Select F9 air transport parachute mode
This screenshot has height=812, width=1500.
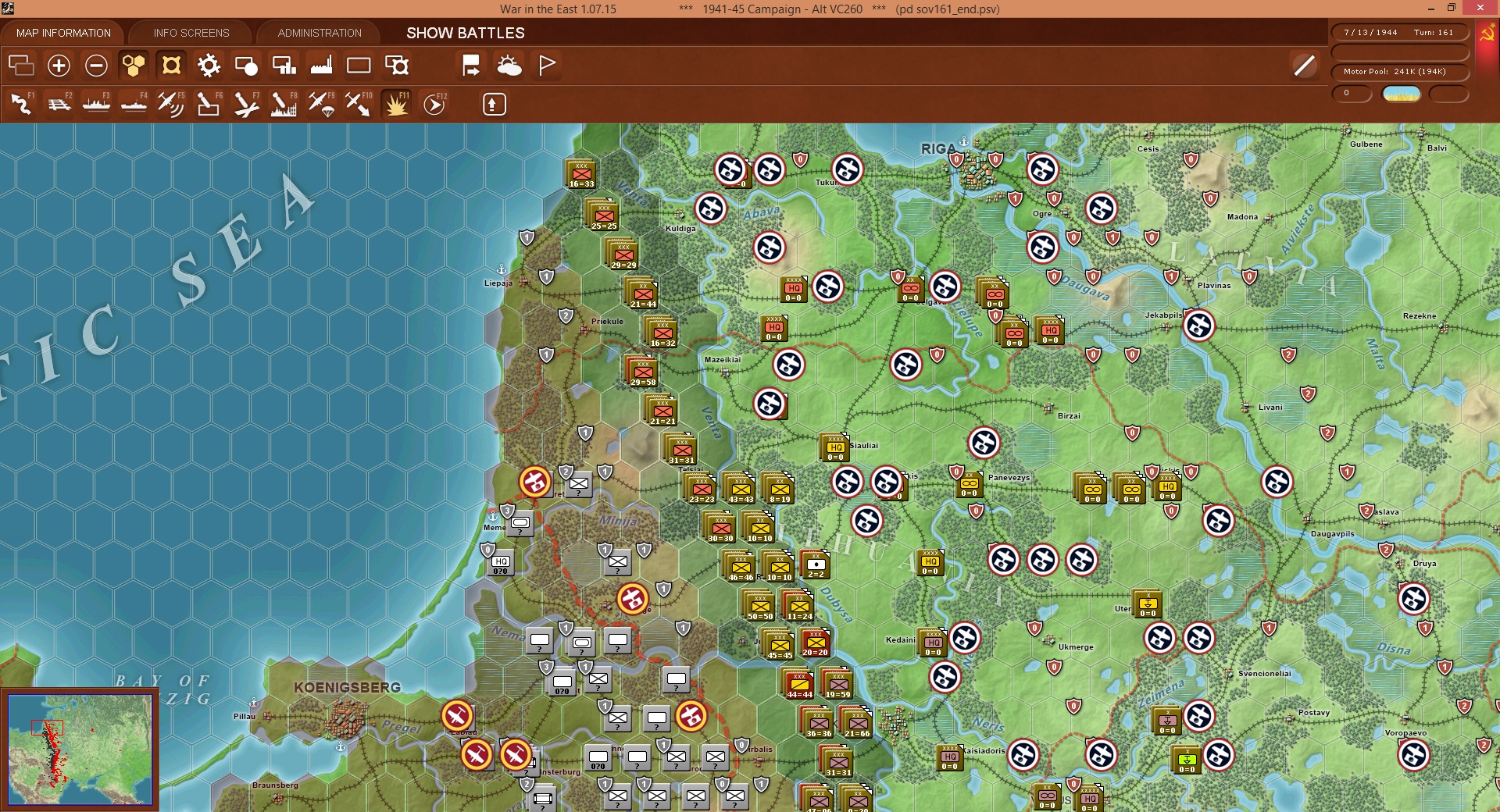click(x=321, y=104)
